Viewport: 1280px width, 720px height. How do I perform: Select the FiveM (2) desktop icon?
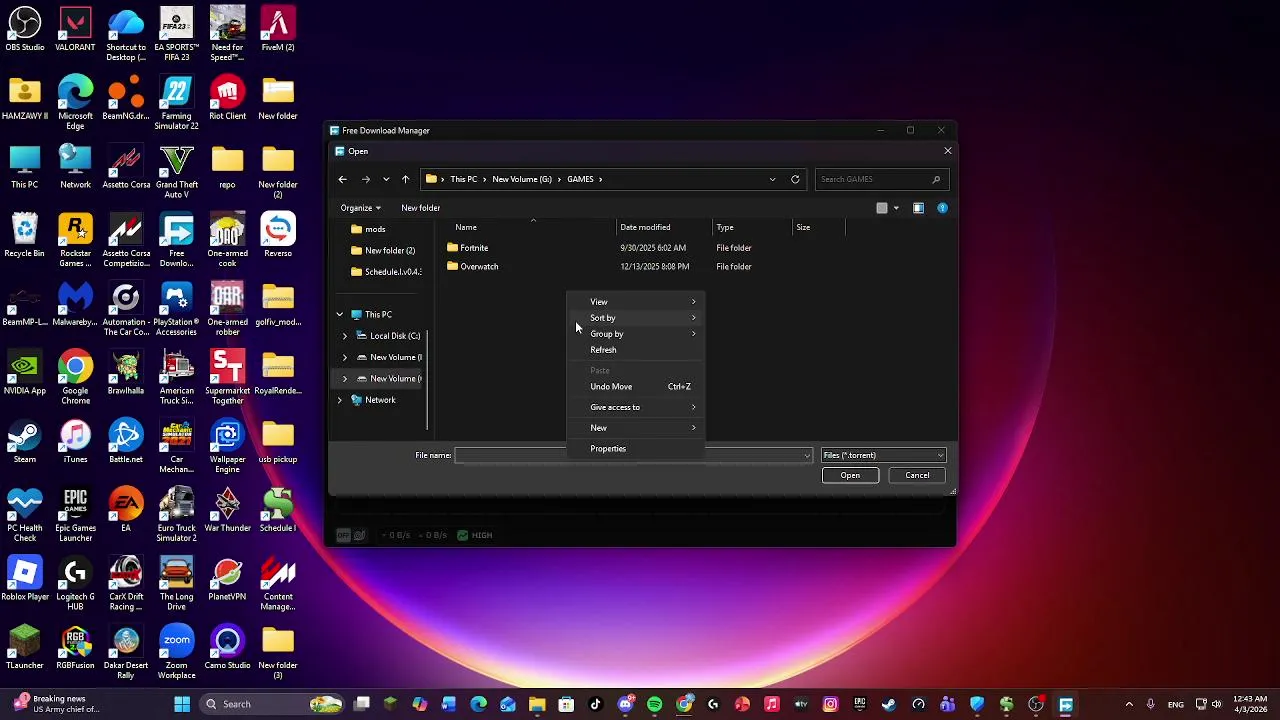coord(278,30)
